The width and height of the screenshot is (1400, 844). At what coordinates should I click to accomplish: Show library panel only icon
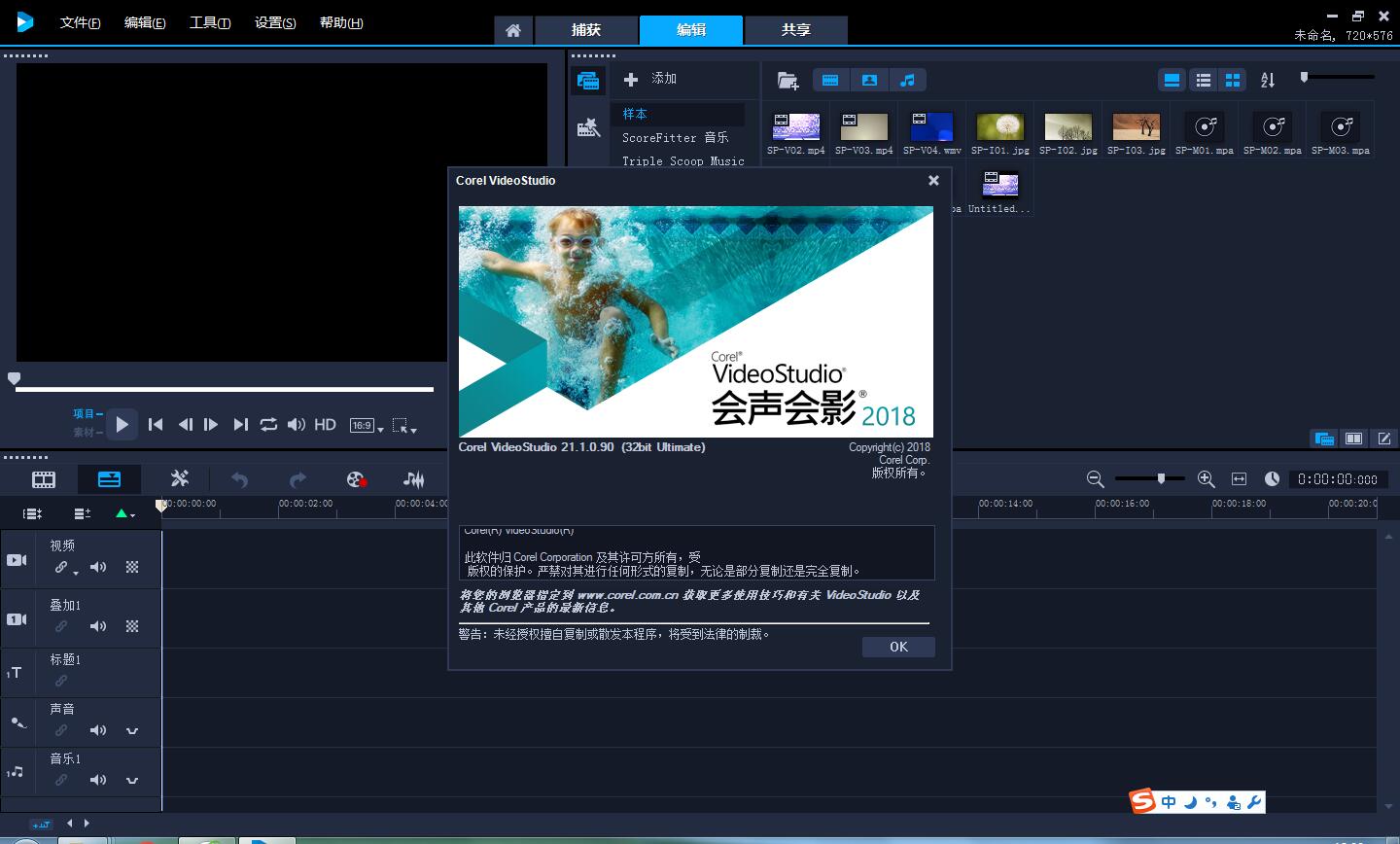pyautogui.click(x=1323, y=439)
